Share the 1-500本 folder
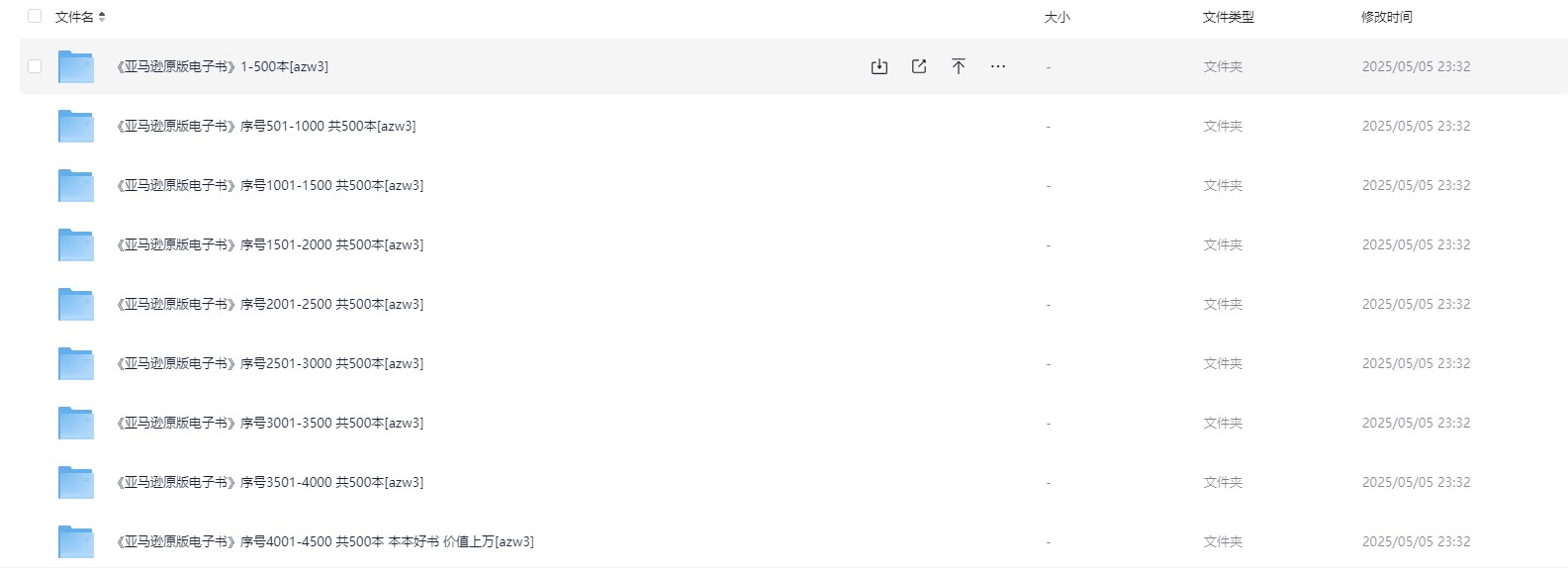The width and height of the screenshot is (1568, 577). pos(919,66)
